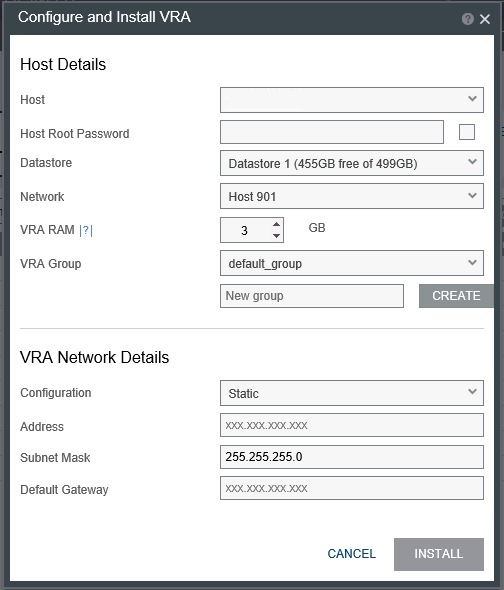
Task: Open the Configuration dropdown set to Static
Action: pos(352,393)
